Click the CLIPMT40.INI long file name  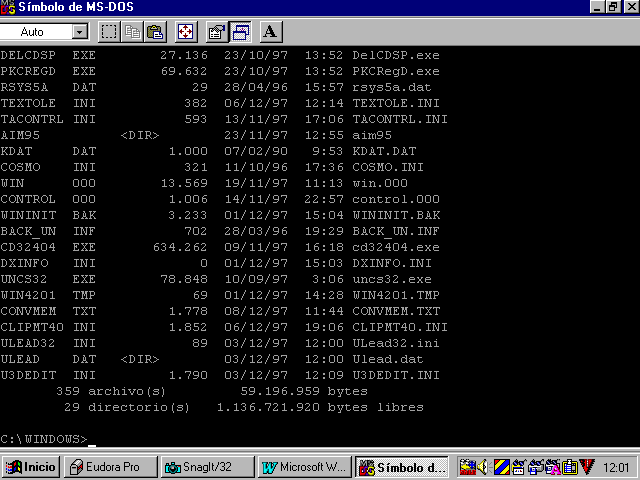pyautogui.click(x=400, y=327)
